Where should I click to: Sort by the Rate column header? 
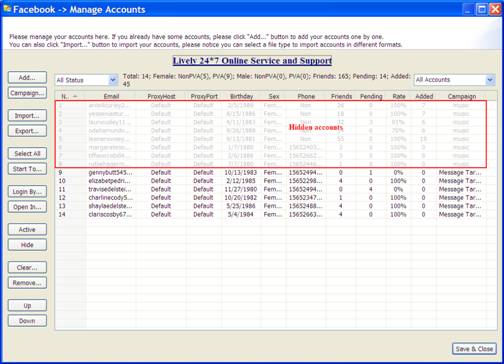pos(399,96)
